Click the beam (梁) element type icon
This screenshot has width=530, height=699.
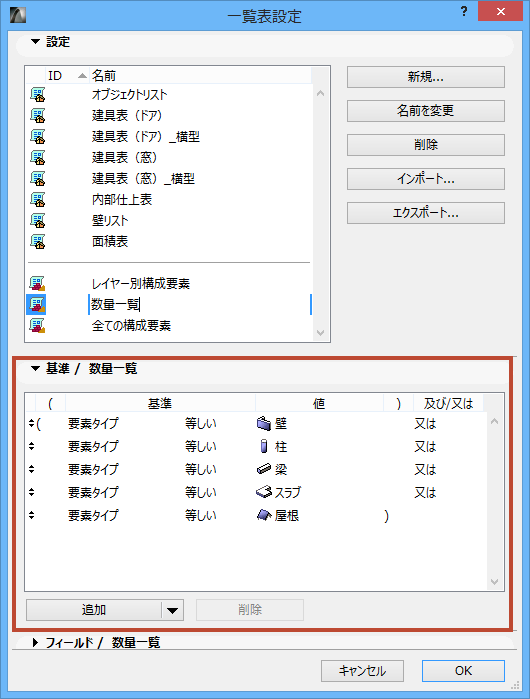tap(264, 469)
